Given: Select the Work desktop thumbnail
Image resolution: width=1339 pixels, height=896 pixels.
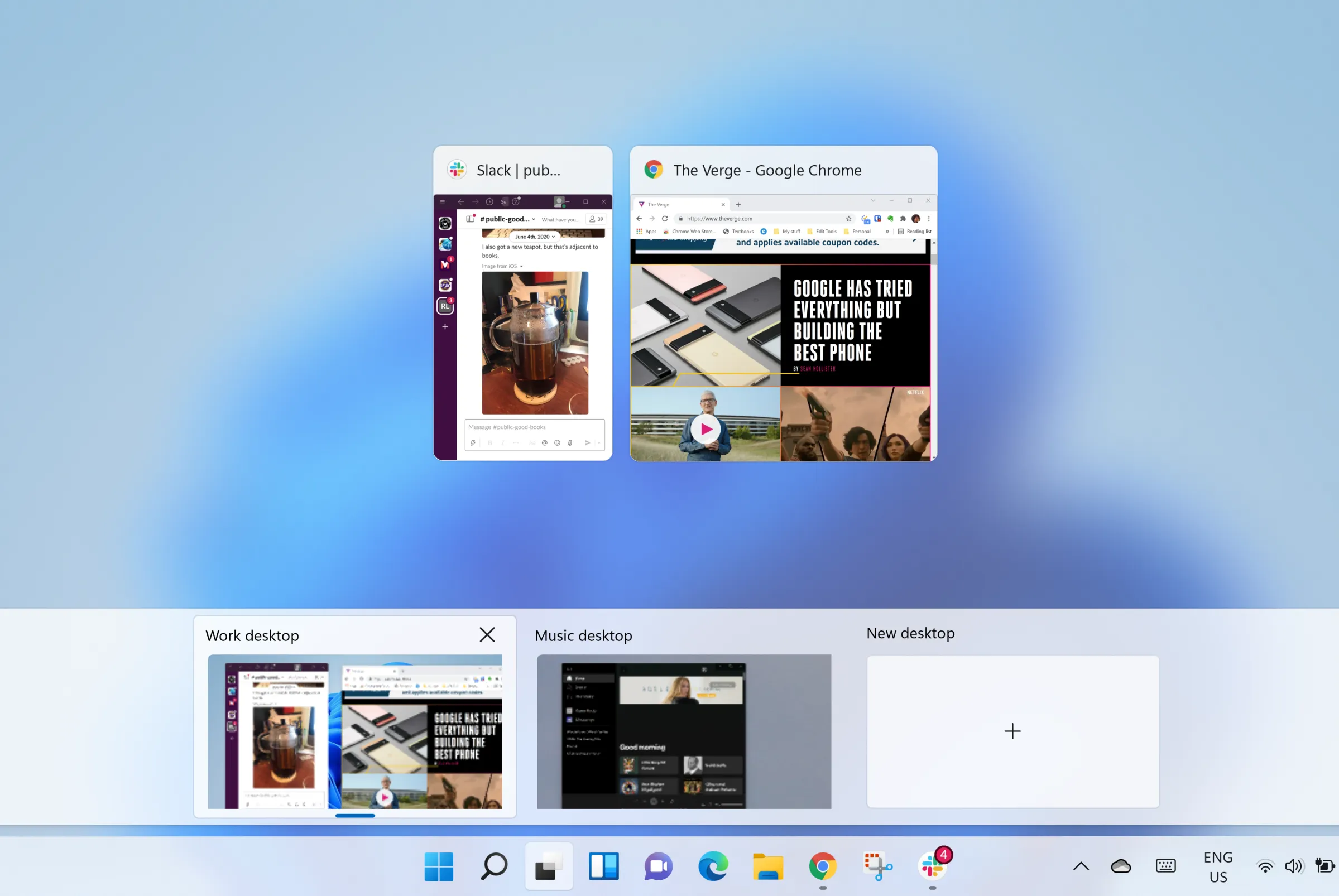Looking at the screenshot, I should pyautogui.click(x=355, y=731).
